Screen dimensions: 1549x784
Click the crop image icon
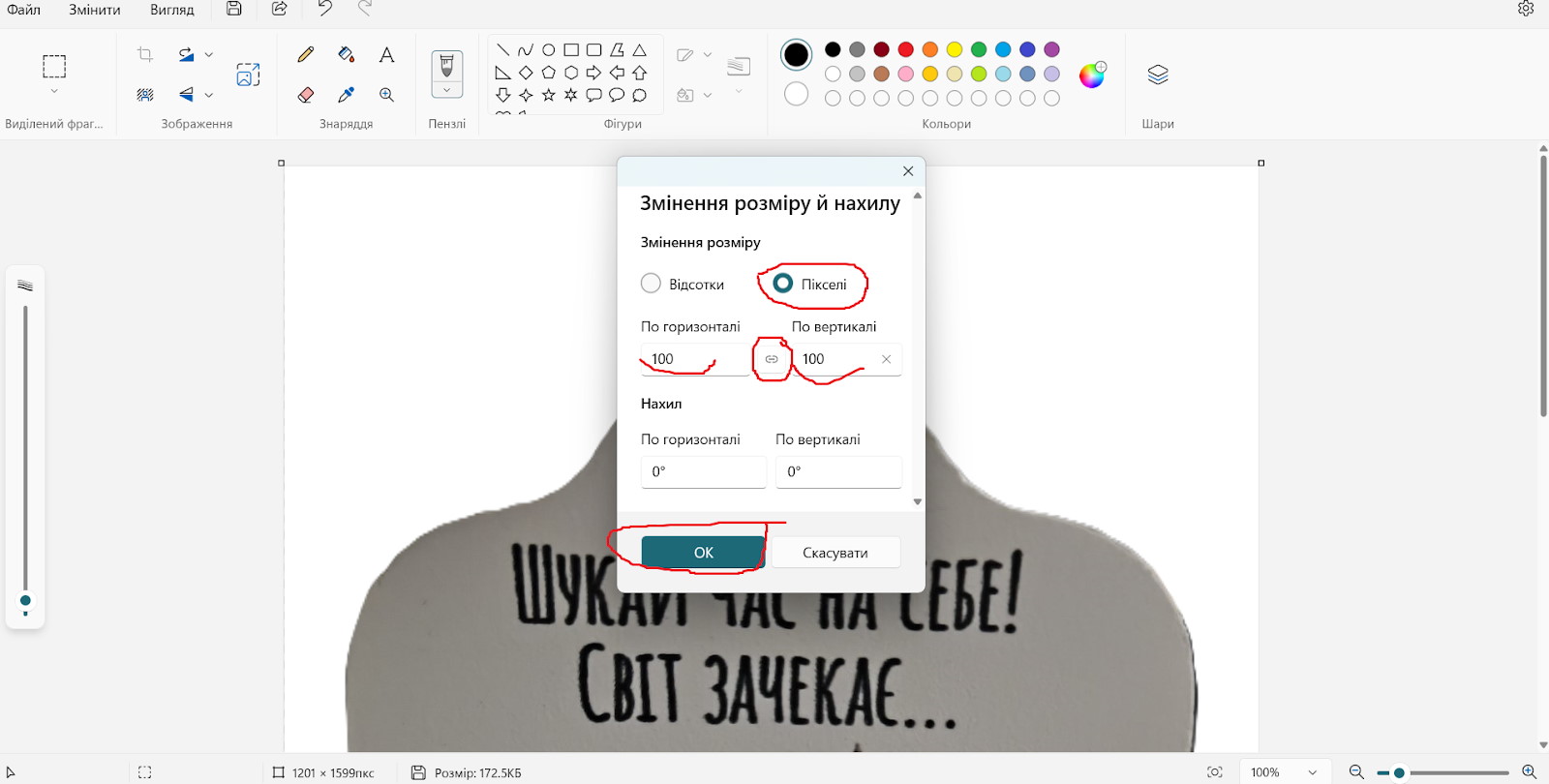pyautogui.click(x=145, y=54)
